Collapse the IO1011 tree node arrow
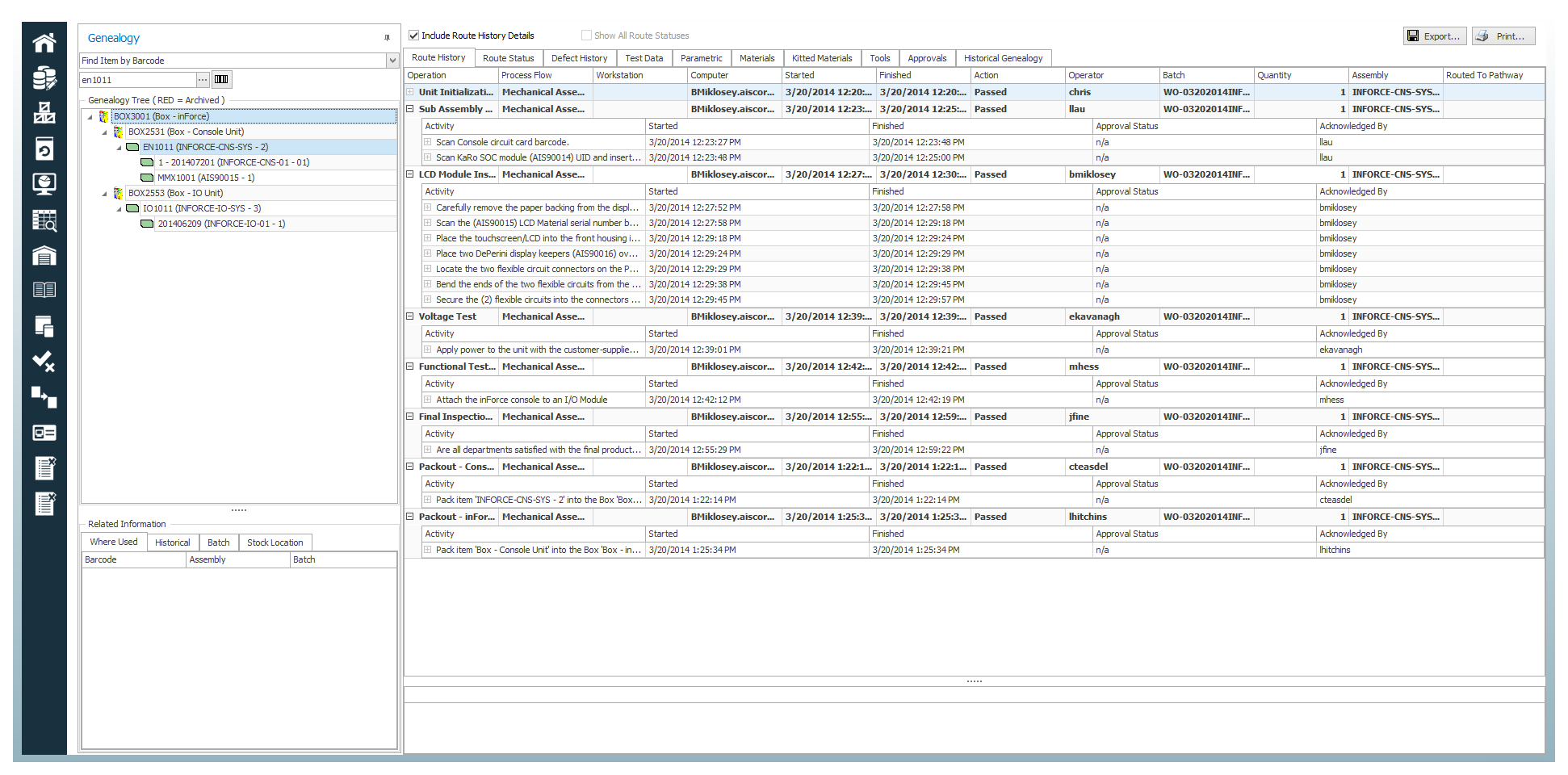The width and height of the screenshot is (1568, 775). click(119, 209)
